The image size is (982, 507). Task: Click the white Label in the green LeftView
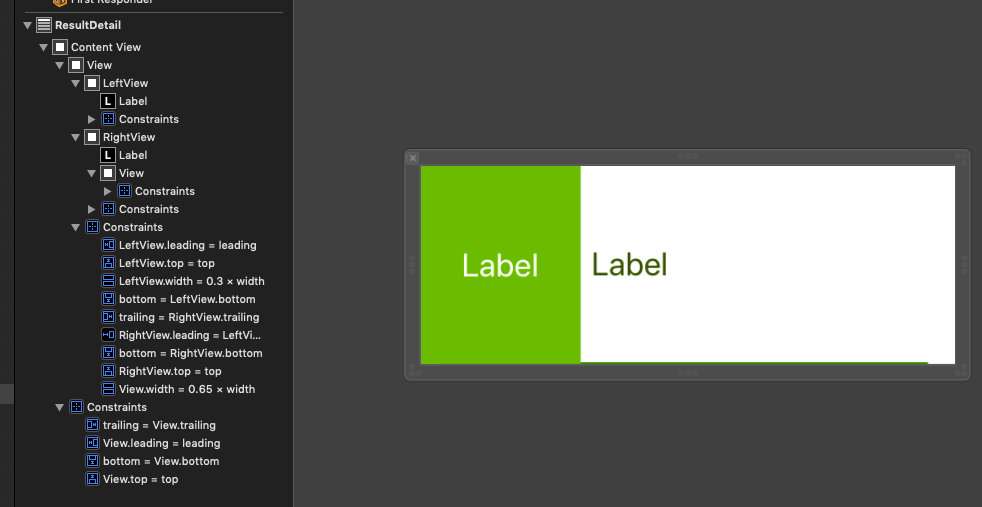point(500,265)
